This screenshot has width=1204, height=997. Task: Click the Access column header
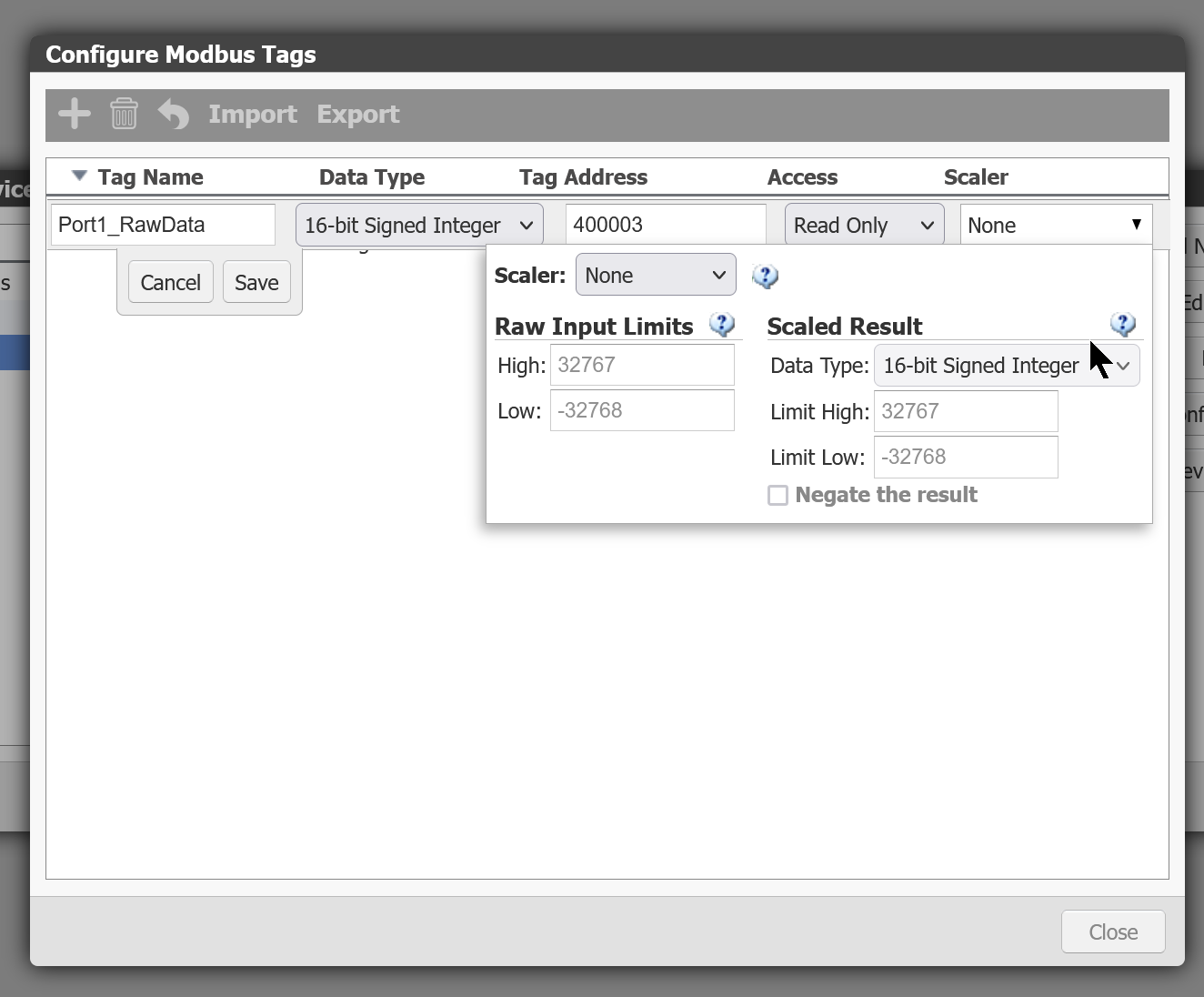tap(802, 176)
